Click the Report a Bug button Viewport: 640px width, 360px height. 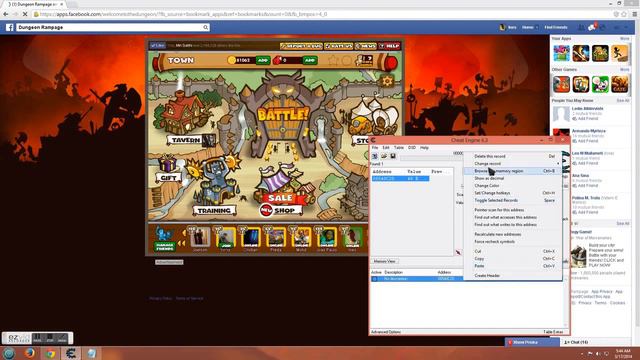pyautogui.click(x=301, y=46)
